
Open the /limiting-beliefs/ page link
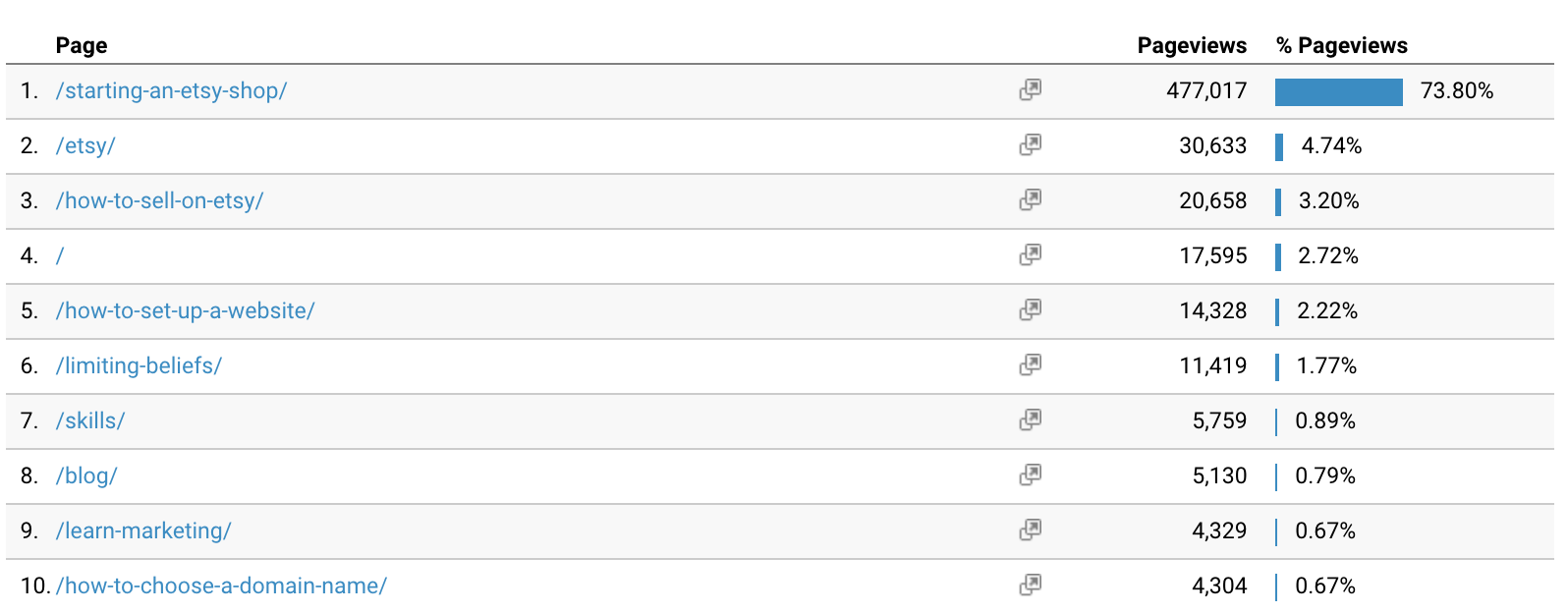(x=139, y=365)
